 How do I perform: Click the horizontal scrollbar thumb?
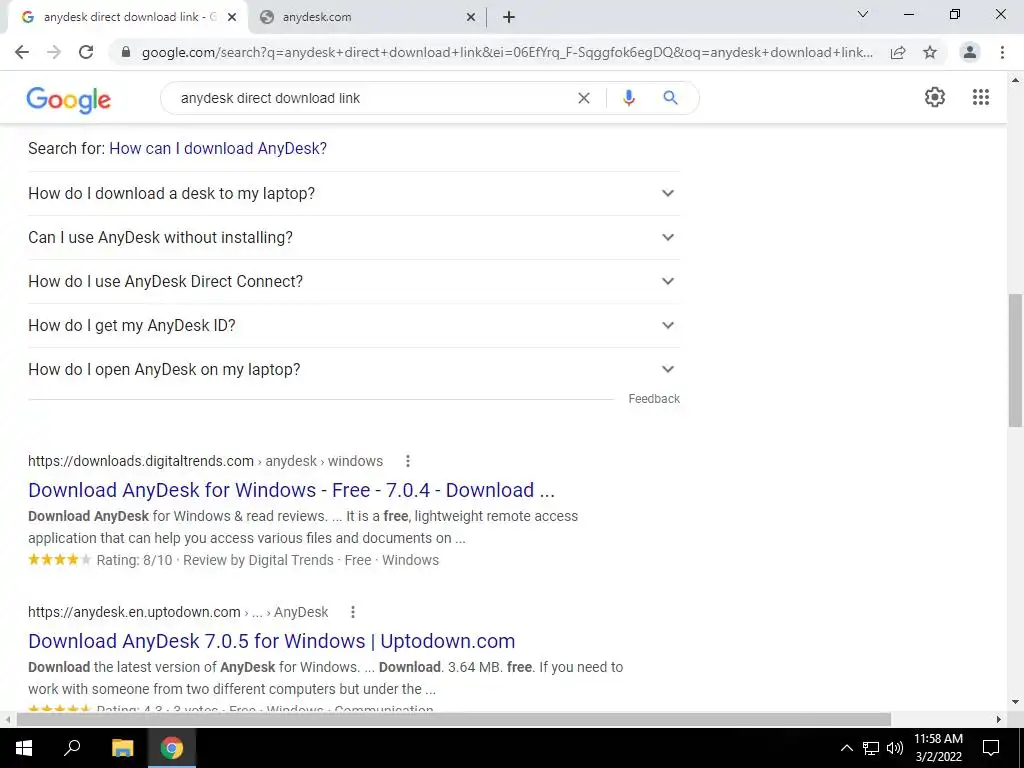pos(454,720)
